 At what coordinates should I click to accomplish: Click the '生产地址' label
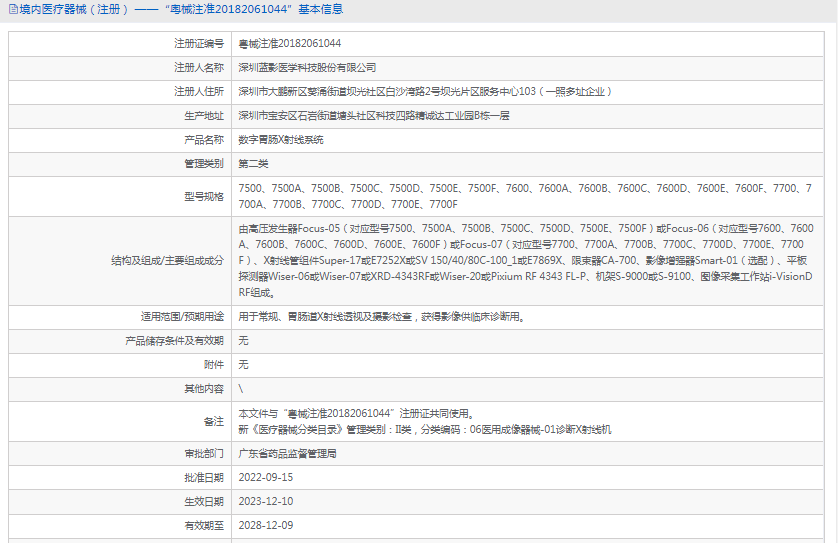204,116
